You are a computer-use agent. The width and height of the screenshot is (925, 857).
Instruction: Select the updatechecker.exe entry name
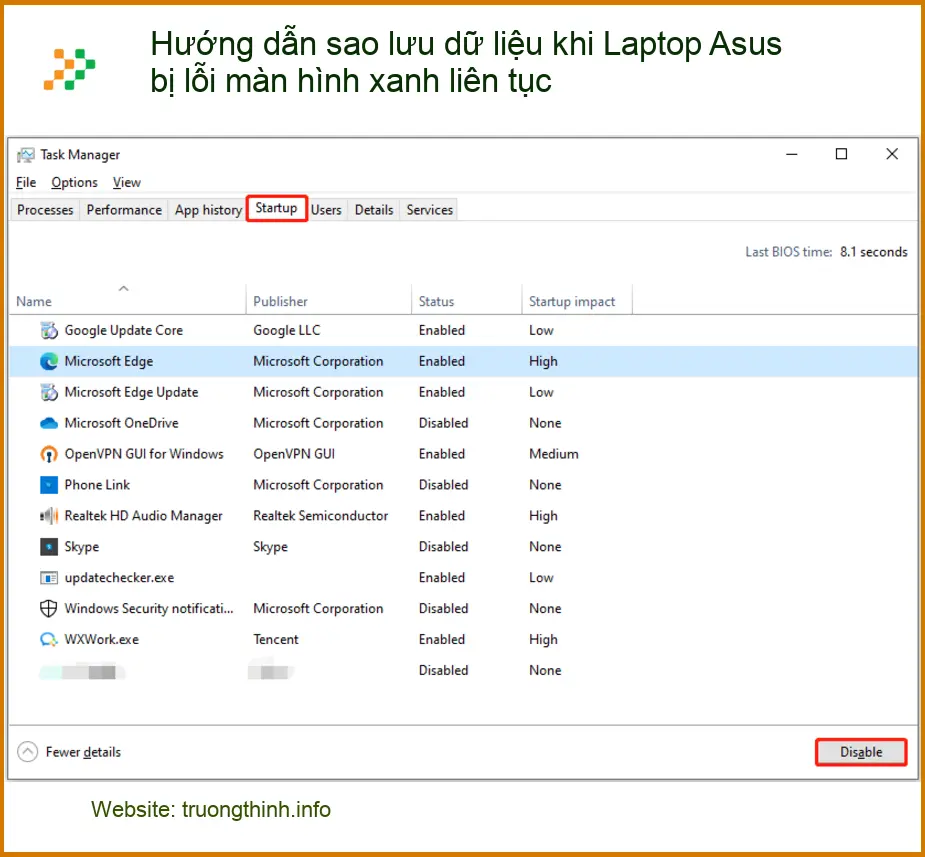coord(119,577)
